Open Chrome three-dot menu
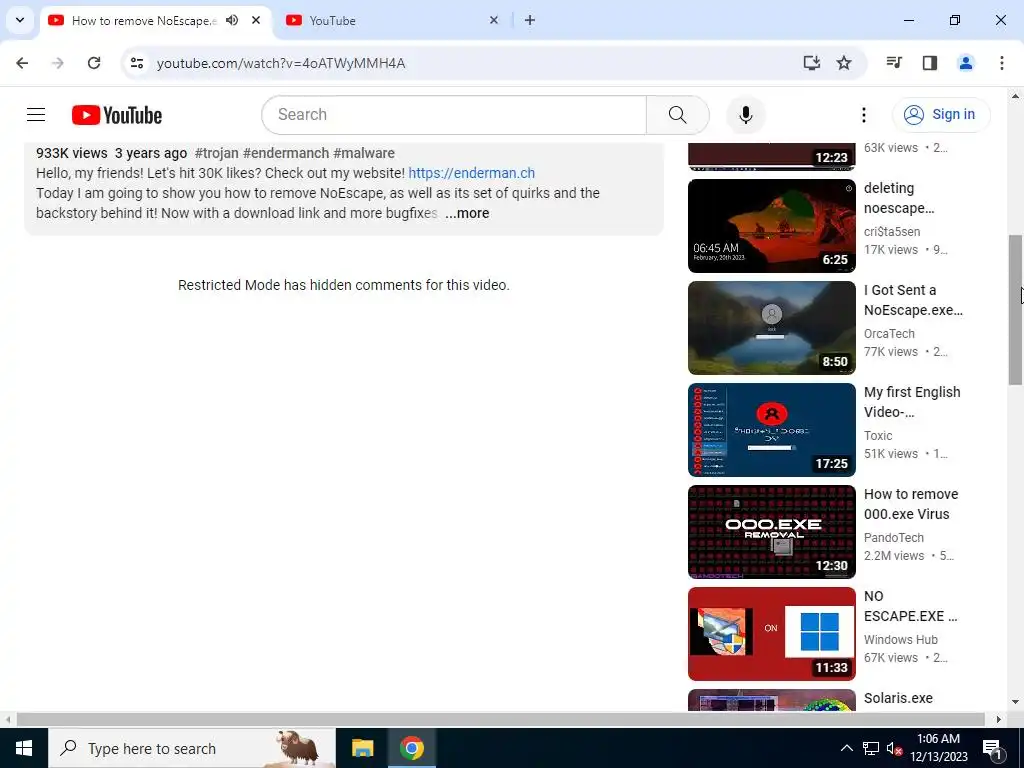Image resolution: width=1024 pixels, height=768 pixels. coord(1001,63)
